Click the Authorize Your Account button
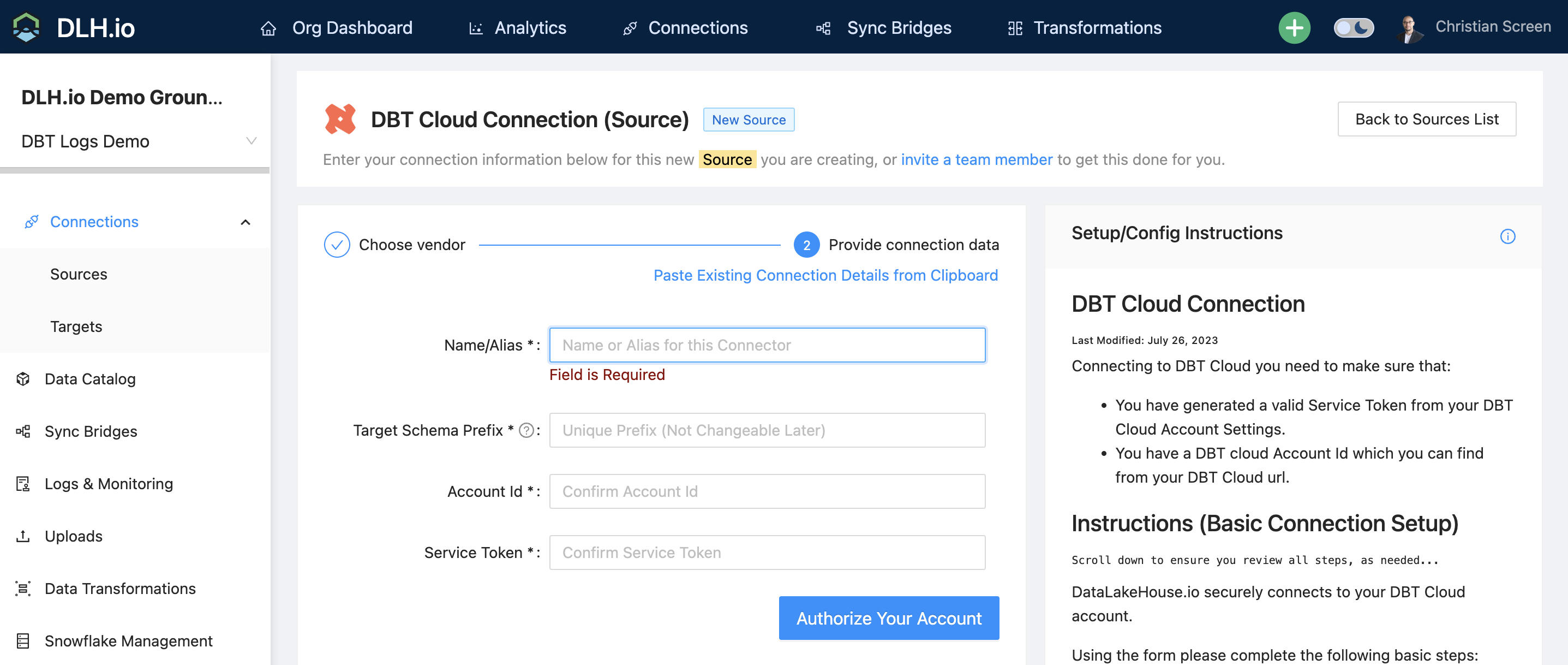 tap(888, 618)
